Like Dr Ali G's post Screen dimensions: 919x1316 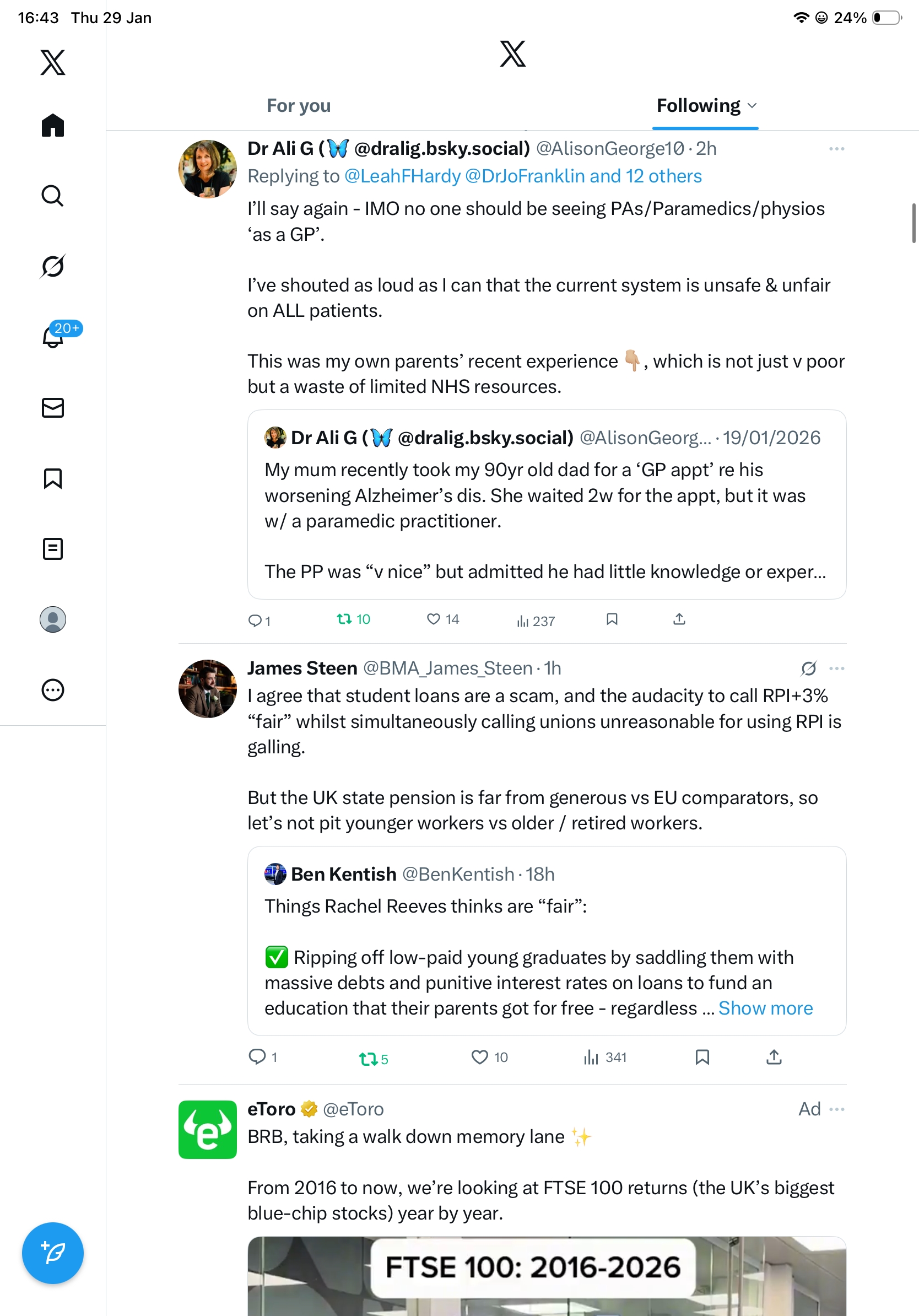434,619
